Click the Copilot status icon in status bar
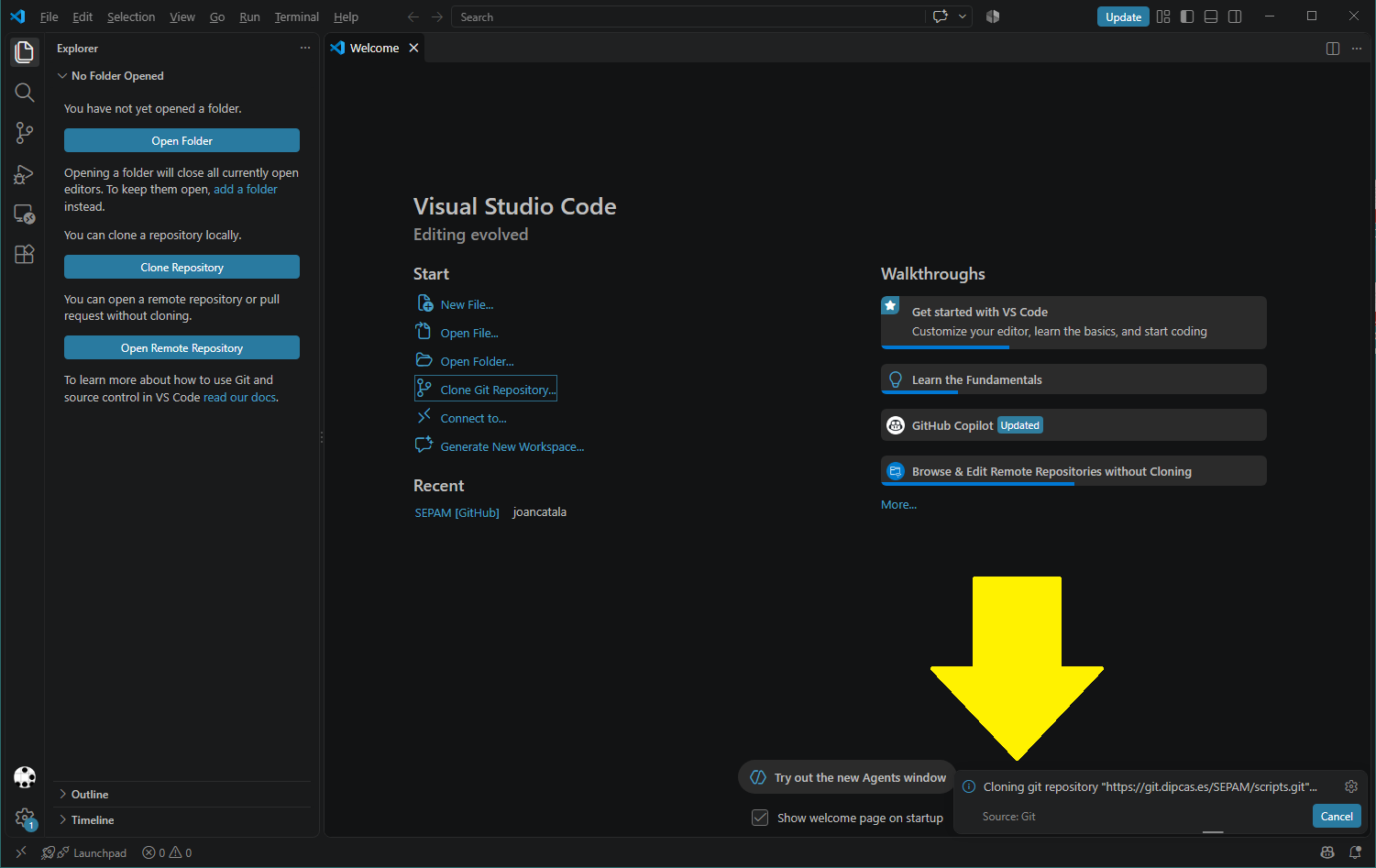 coord(1327,852)
